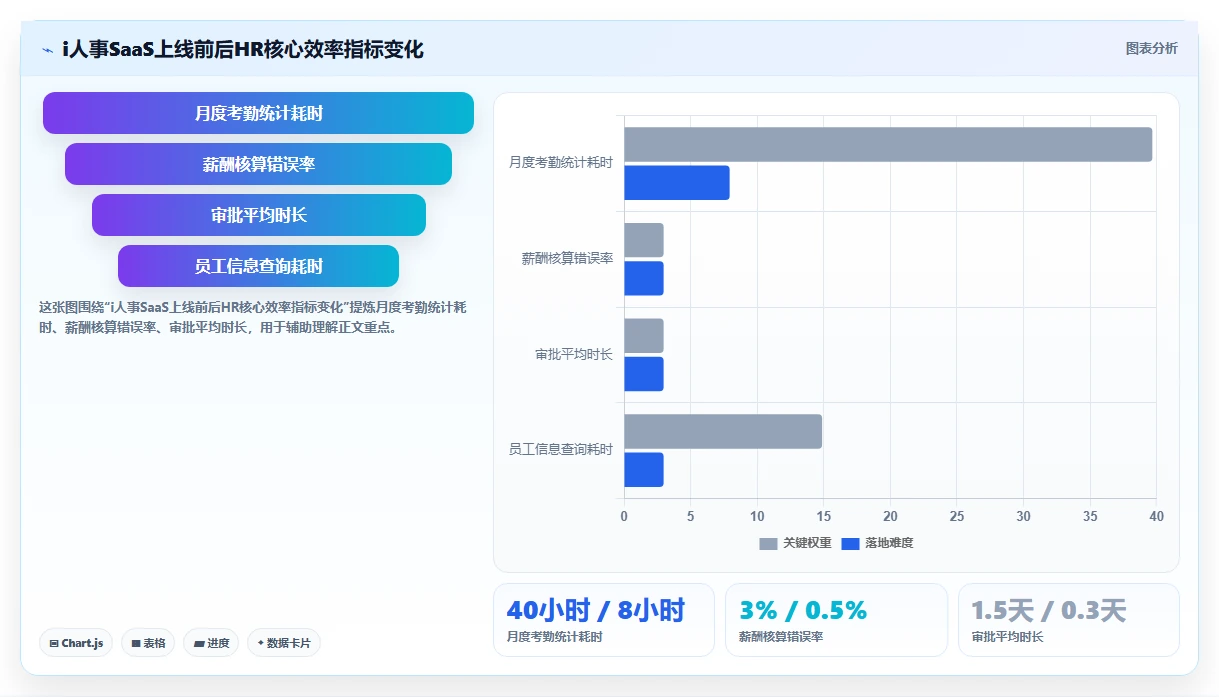The height and width of the screenshot is (697, 1219).
Task: Click the 薪酬核算错误率 y-axis label
Action: pos(567,258)
